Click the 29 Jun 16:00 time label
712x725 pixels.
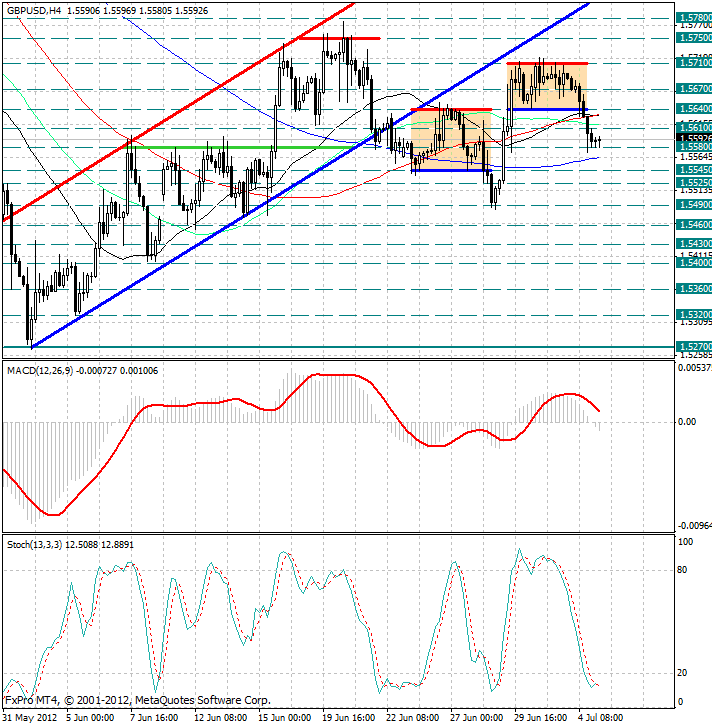pos(540,718)
